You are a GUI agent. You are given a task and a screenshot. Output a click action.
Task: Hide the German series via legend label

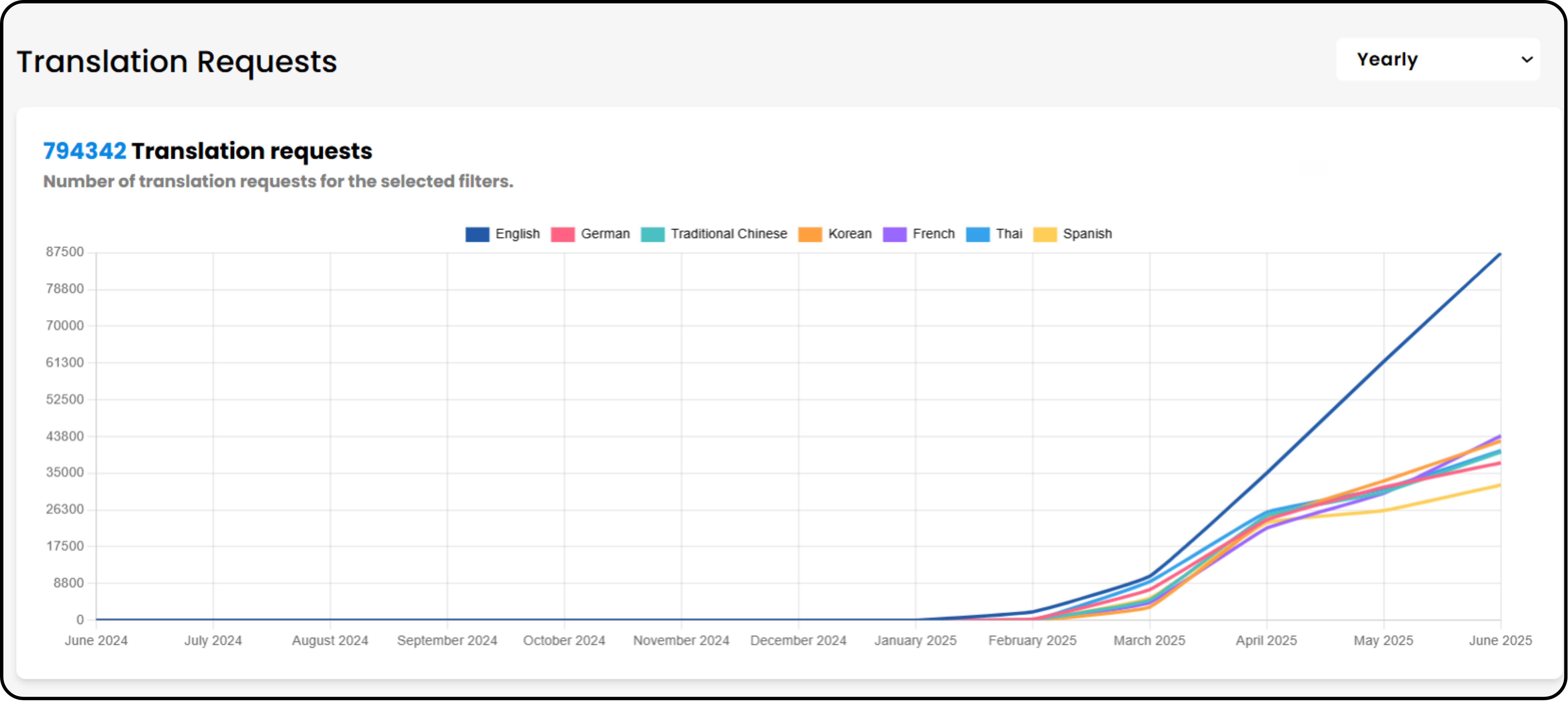point(605,234)
